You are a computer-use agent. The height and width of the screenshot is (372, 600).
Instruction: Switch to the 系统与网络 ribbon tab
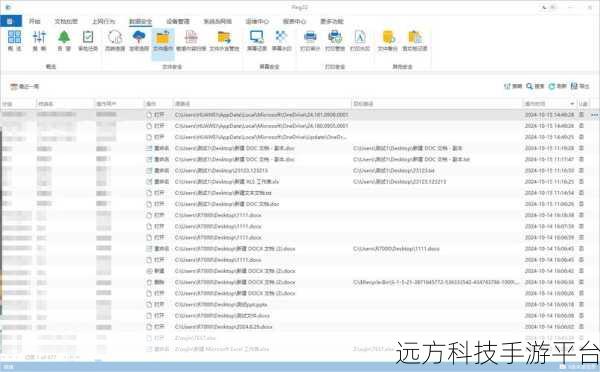point(217,21)
